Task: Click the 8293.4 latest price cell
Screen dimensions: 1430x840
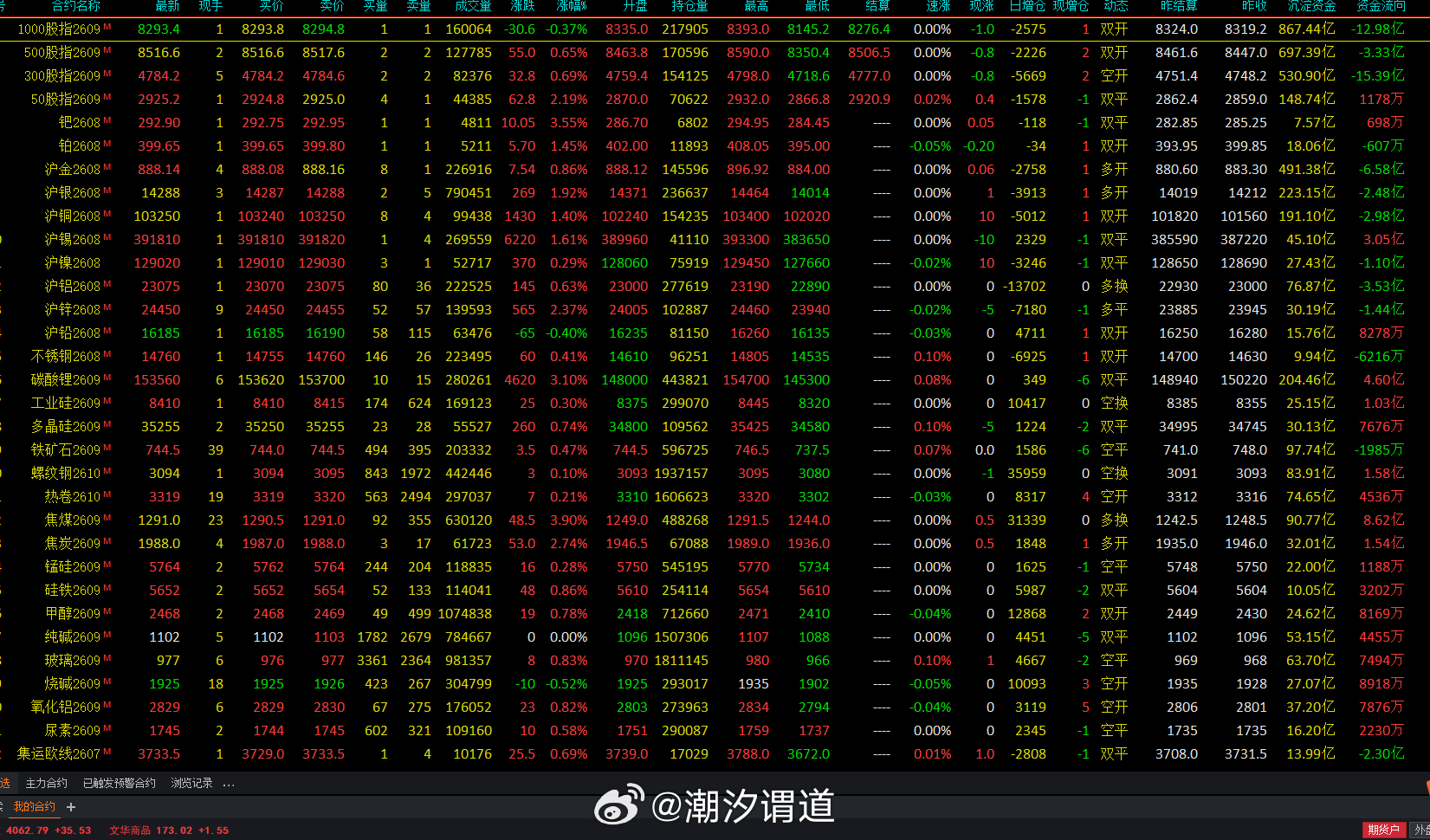Action: 159,29
